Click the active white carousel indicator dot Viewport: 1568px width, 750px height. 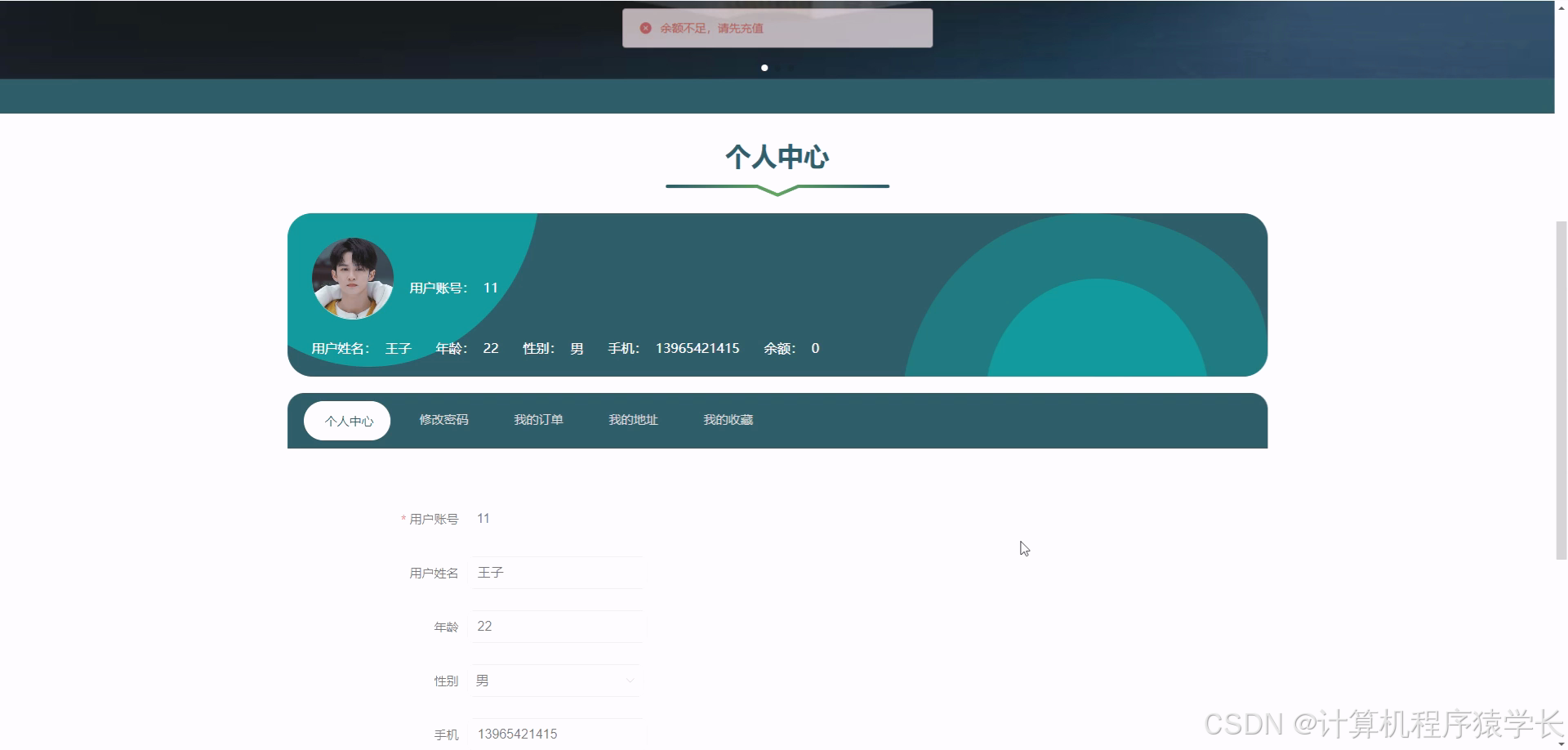764,68
